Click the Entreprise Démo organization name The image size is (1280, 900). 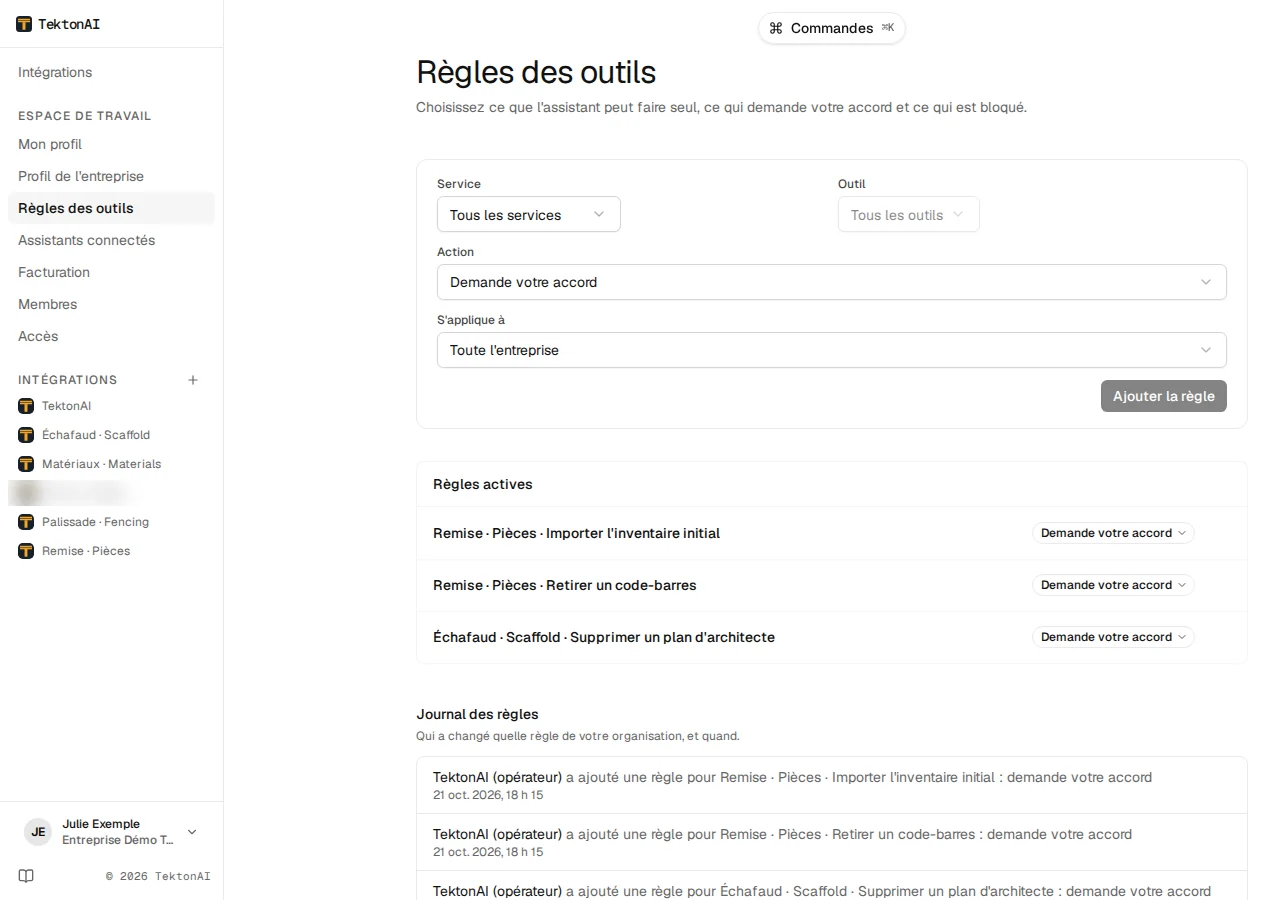118,840
